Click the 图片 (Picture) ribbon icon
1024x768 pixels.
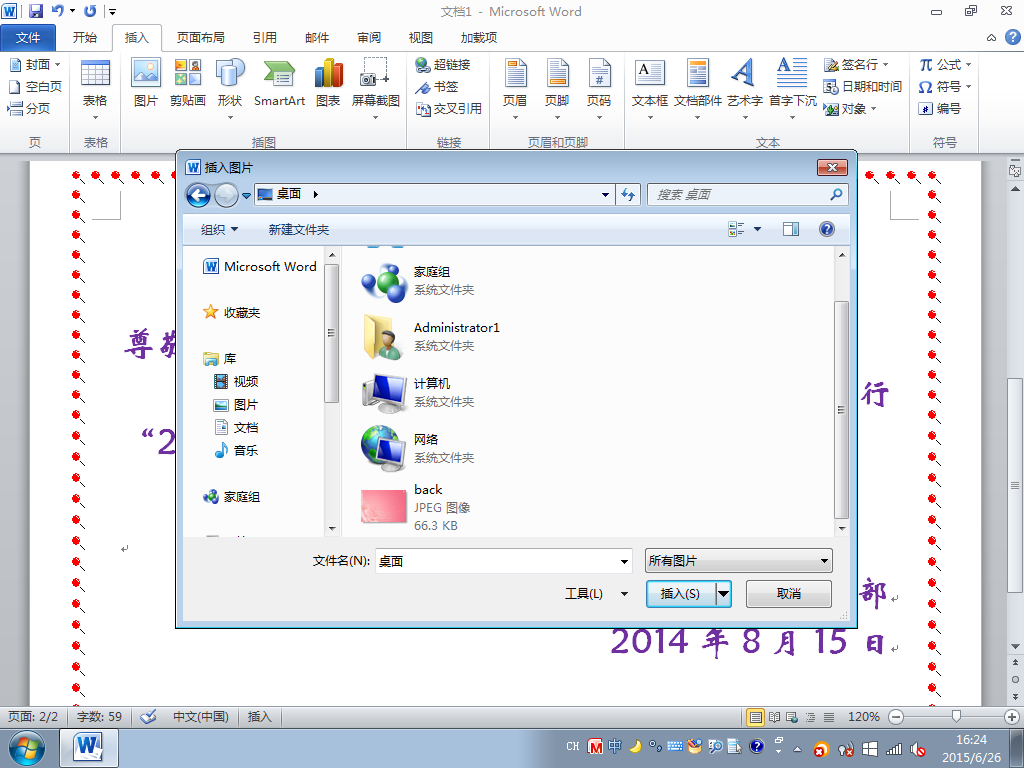tap(146, 82)
